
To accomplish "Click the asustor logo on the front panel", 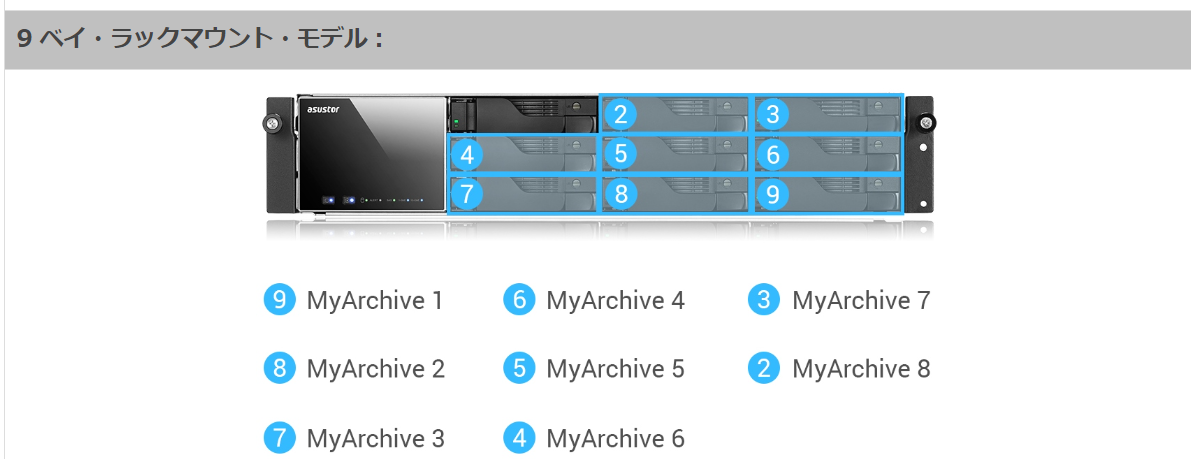I will click(x=323, y=109).
